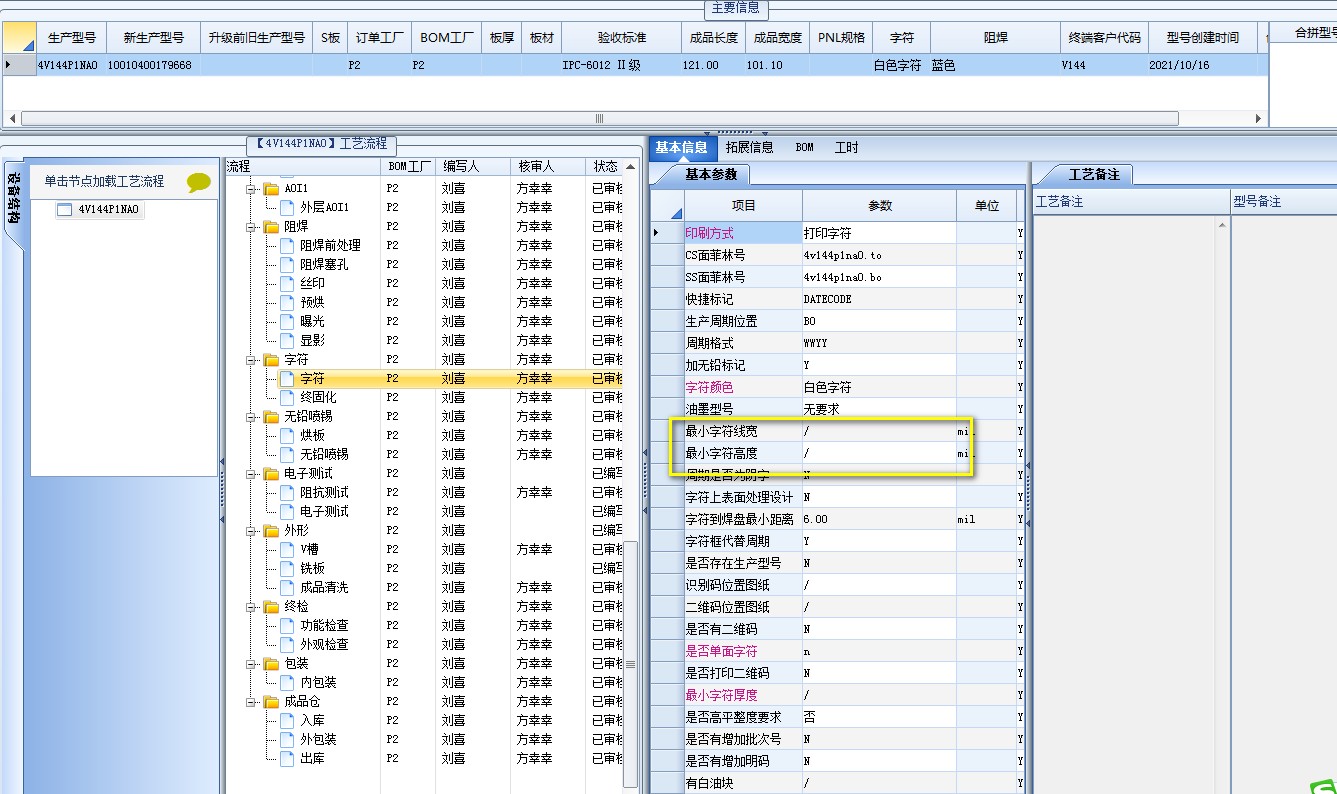Click the 印刷方式 parameter value 打印字符
Screen dimensions: 1337x794
(880, 233)
